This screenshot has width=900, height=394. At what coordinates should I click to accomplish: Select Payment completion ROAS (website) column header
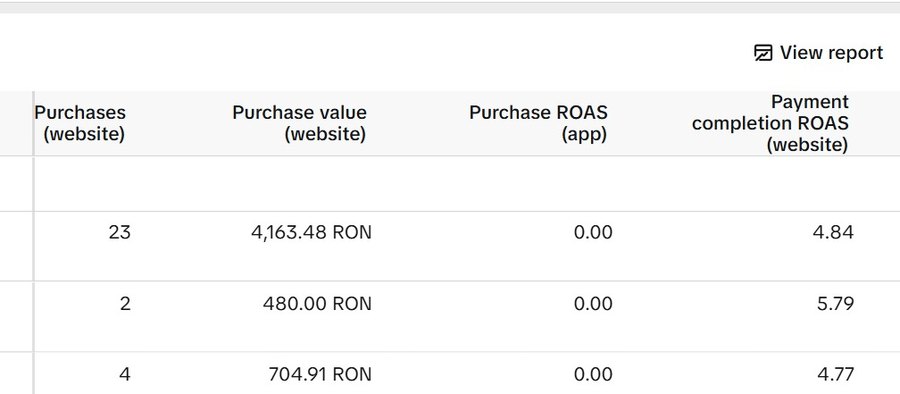(x=770, y=123)
